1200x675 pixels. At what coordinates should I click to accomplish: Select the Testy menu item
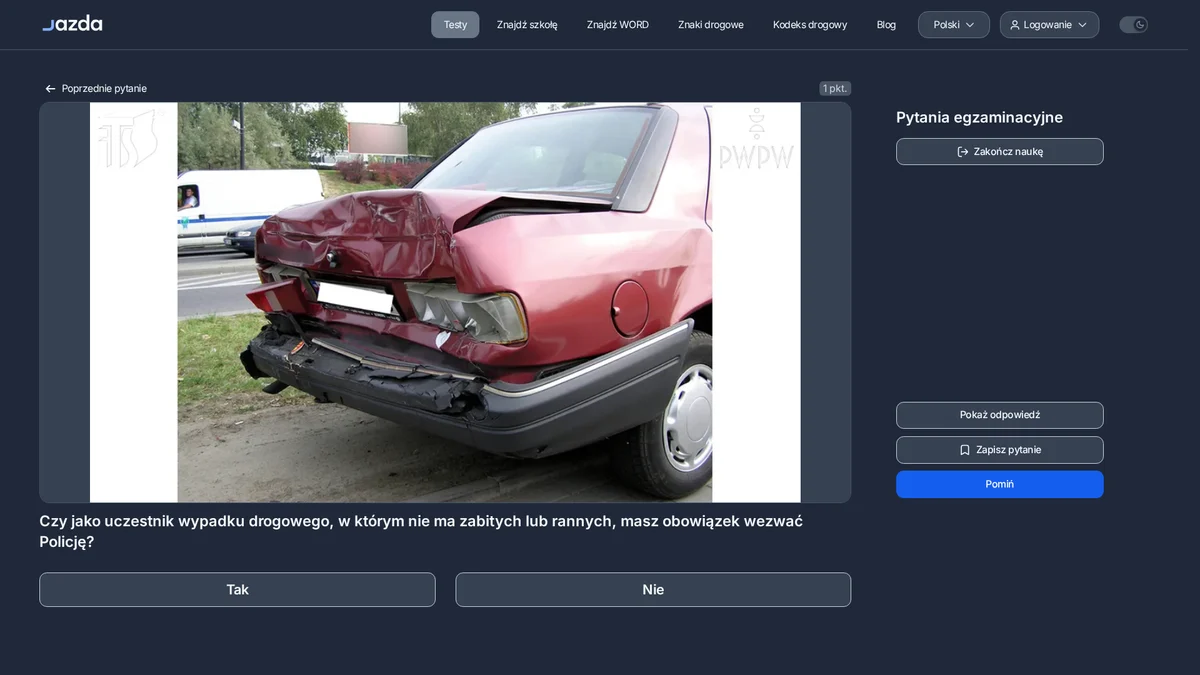(x=455, y=25)
